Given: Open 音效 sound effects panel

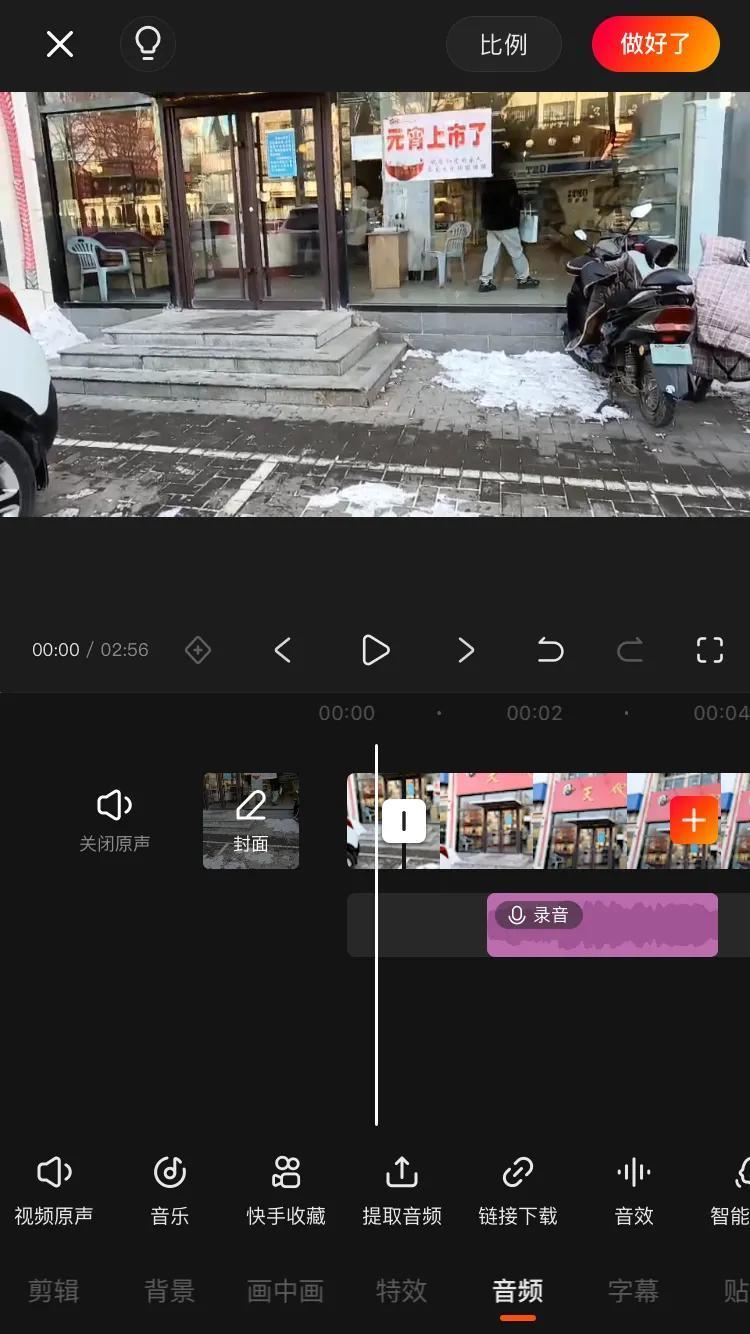Looking at the screenshot, I should click(x=634, y=1189).
